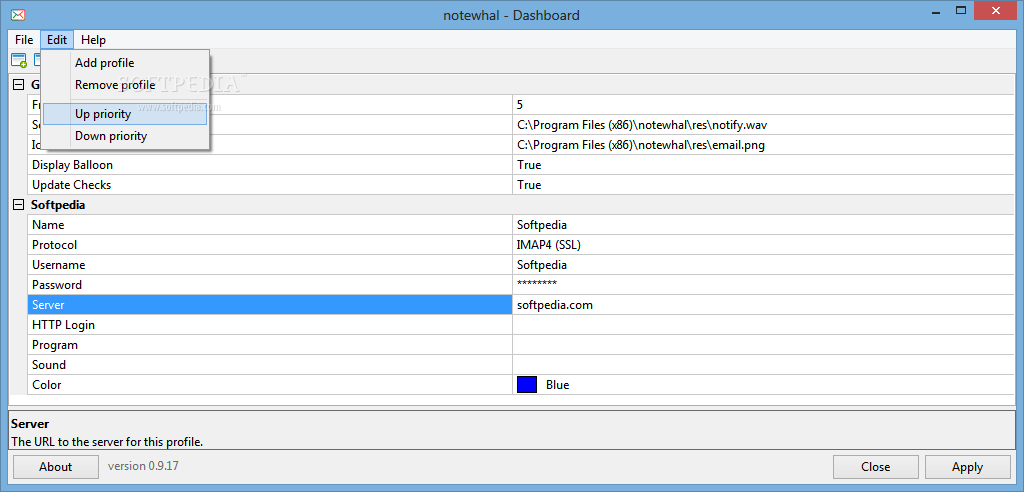Select Up priority menu entry
1024x492 pixels.
[125, 114]
